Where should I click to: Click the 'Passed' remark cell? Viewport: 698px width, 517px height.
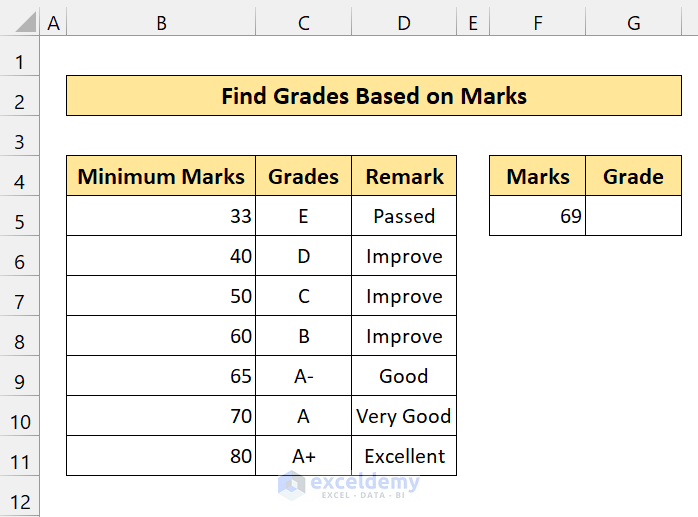click(x=404, y=216)
